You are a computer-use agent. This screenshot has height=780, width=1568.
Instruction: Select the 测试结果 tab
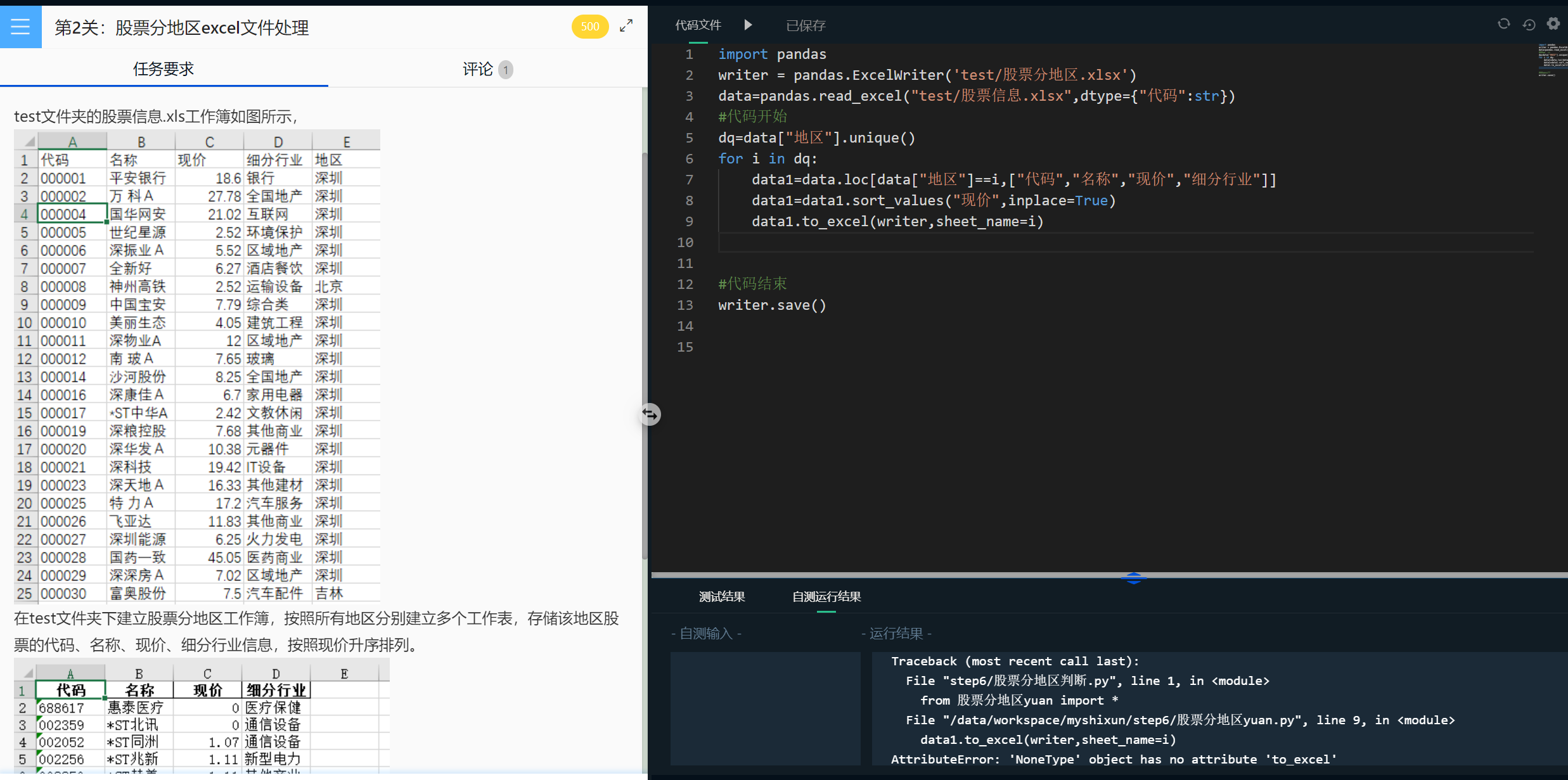721,596
